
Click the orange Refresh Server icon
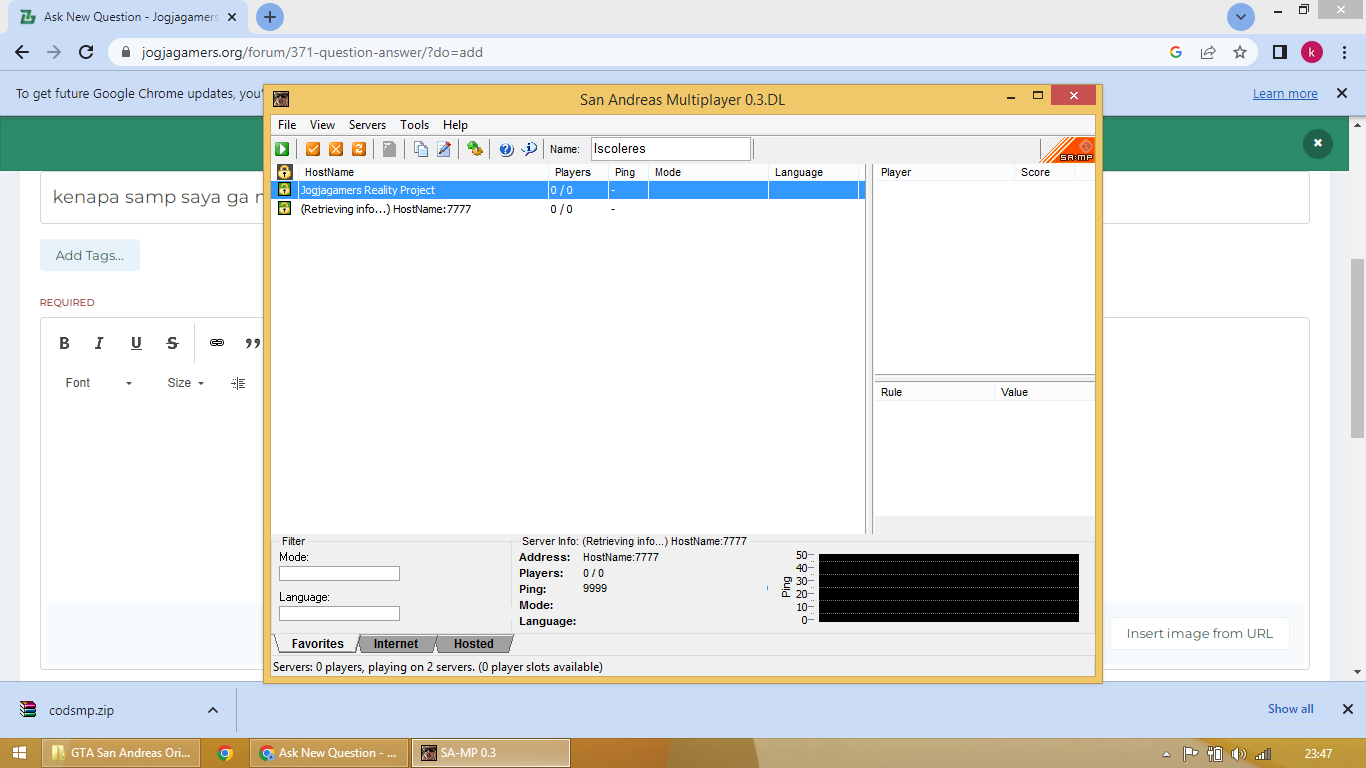pyautogui.click(x=359, y=149)
